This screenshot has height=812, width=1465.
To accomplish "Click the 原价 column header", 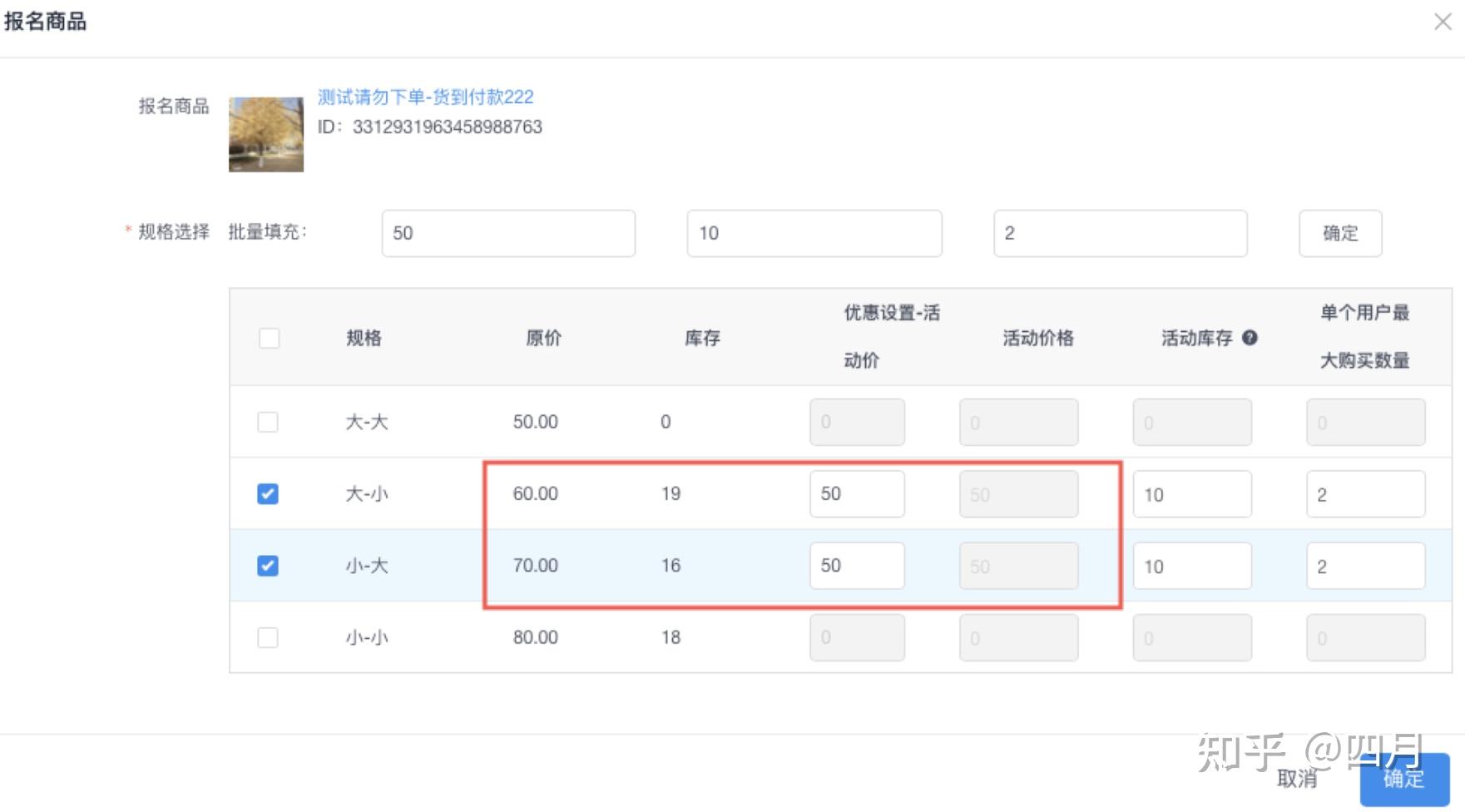I will click(x=544, y=338).
